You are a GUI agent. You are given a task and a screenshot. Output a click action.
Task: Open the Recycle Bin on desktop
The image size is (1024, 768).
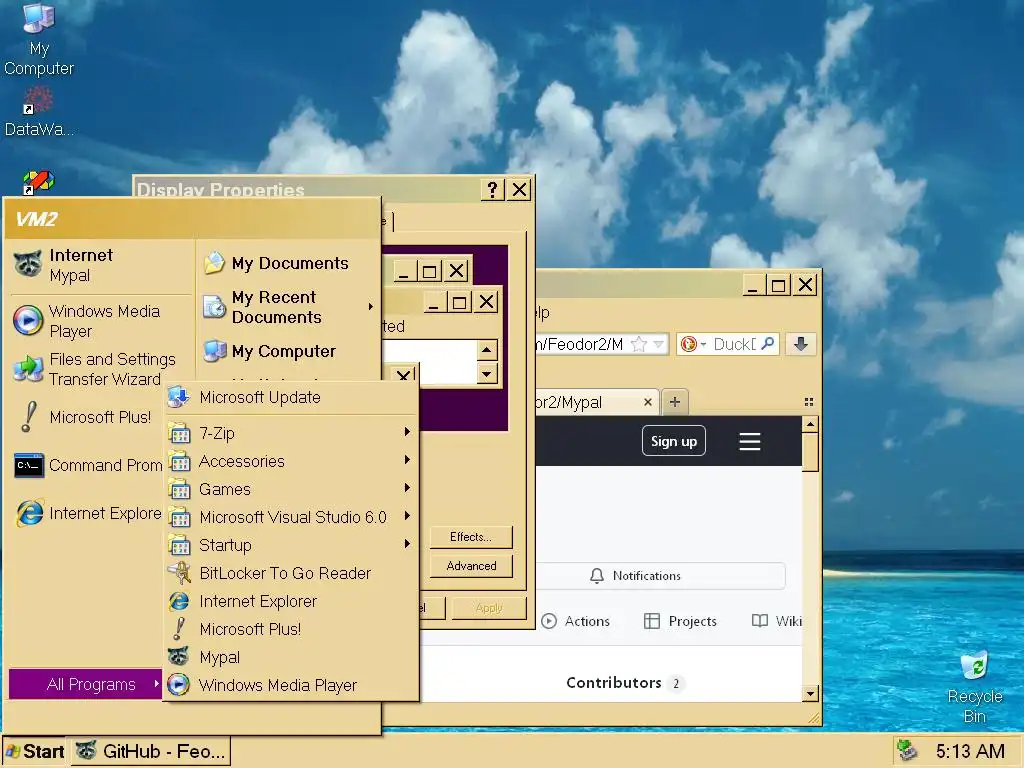point(974,687)
